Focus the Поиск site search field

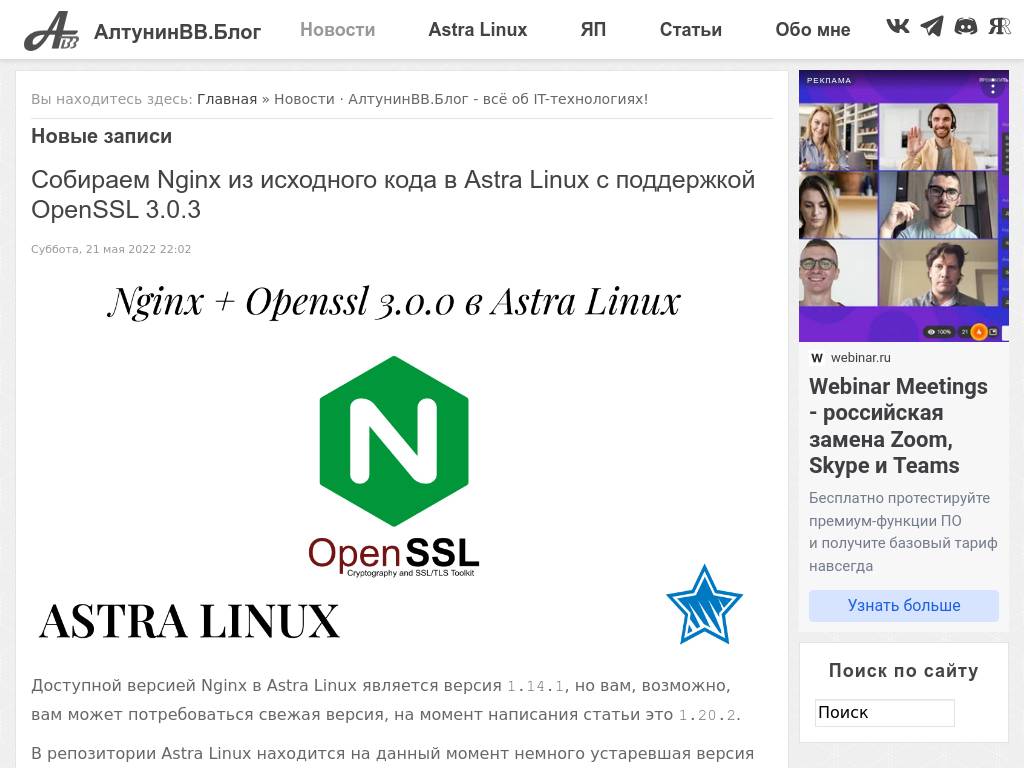click(884, 712)
